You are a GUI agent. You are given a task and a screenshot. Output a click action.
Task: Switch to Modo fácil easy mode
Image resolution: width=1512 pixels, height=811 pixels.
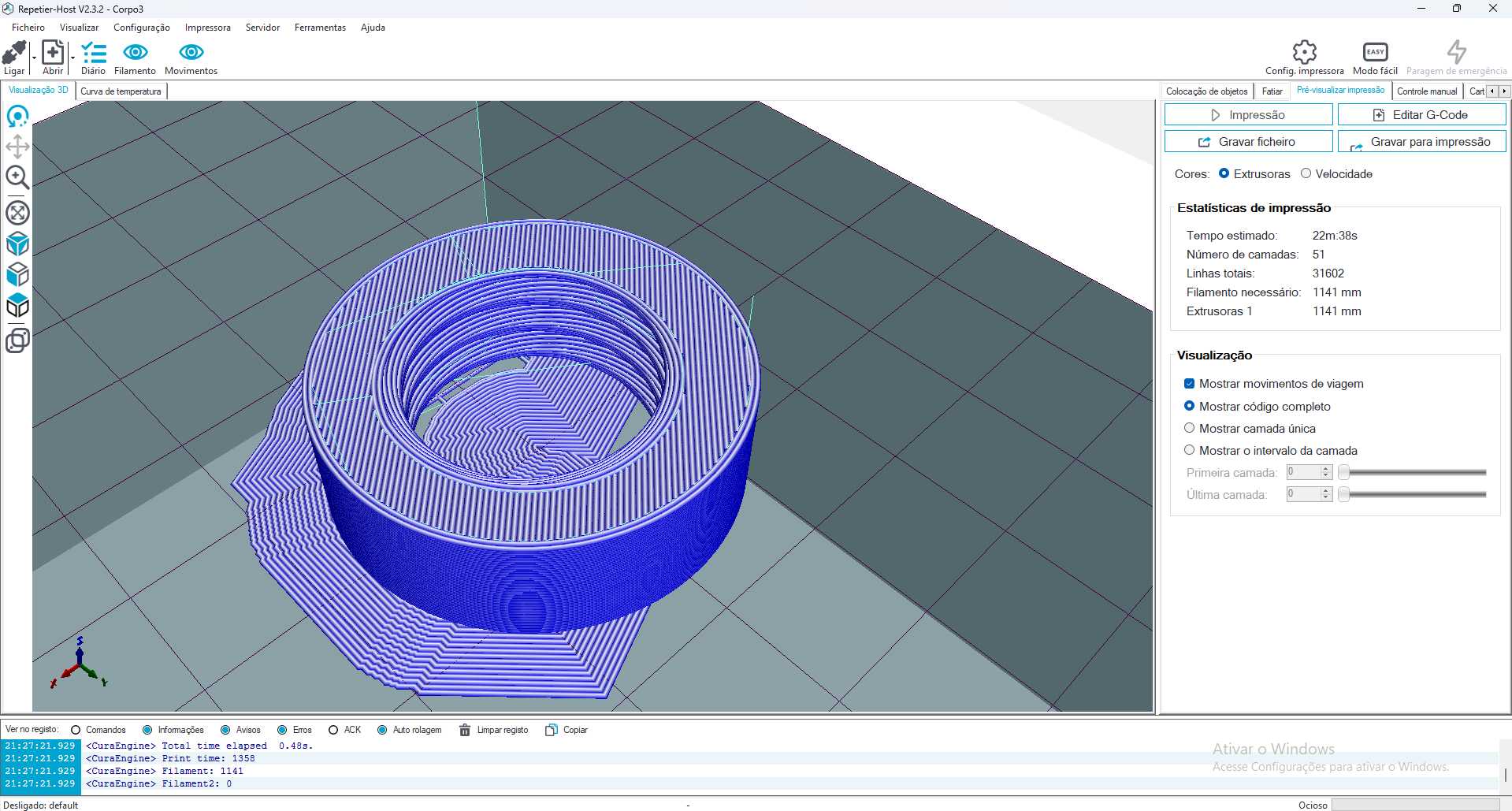pos(1376,52)
